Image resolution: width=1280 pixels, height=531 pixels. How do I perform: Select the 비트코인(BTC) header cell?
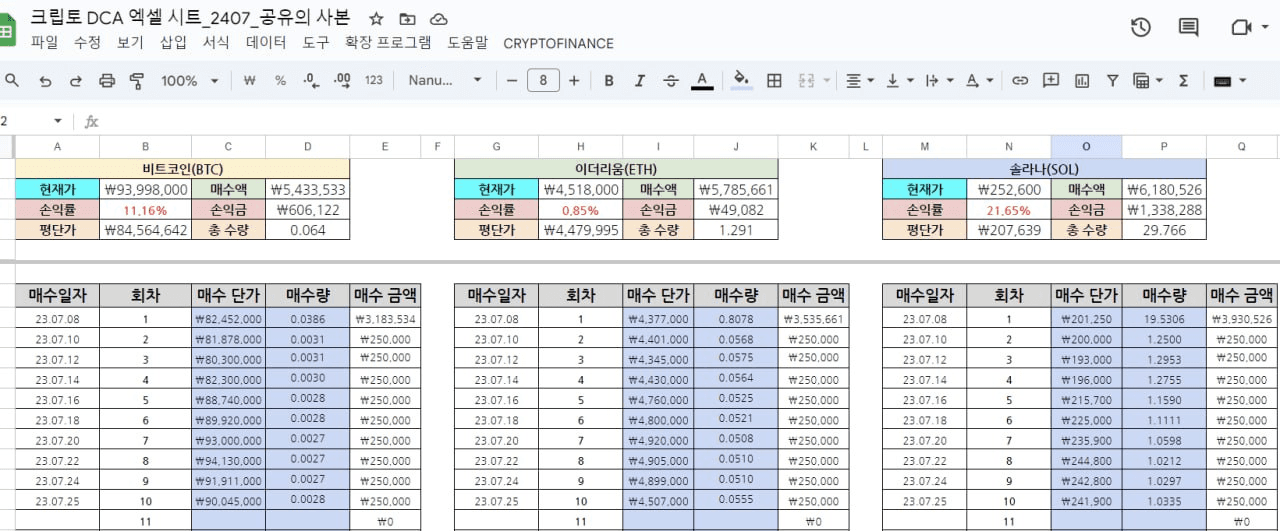(182, 169)
